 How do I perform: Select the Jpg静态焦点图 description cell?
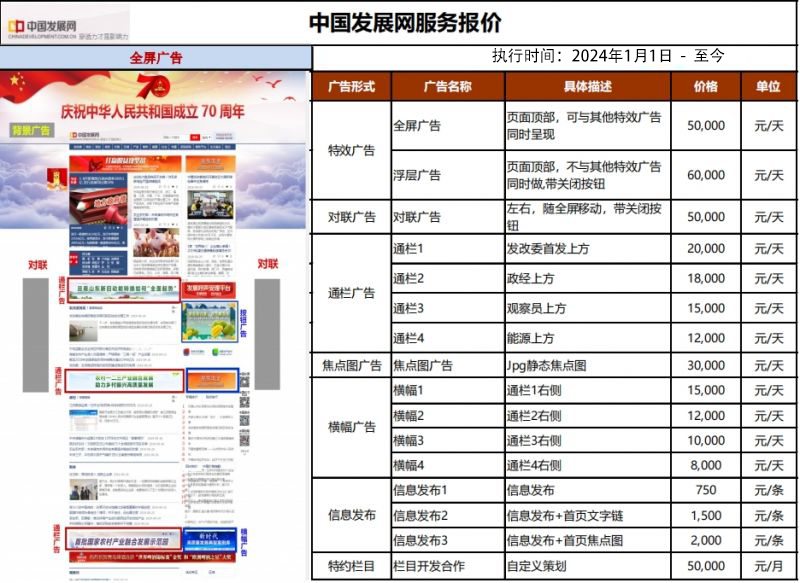pyautogui.click(x=588, y=365)
